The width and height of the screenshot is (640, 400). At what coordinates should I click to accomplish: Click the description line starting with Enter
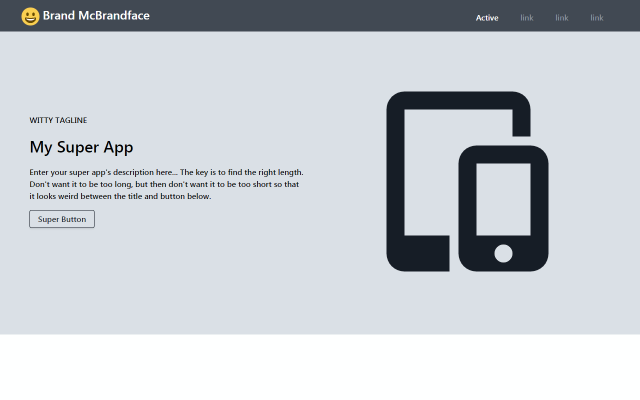click(167, 172)
